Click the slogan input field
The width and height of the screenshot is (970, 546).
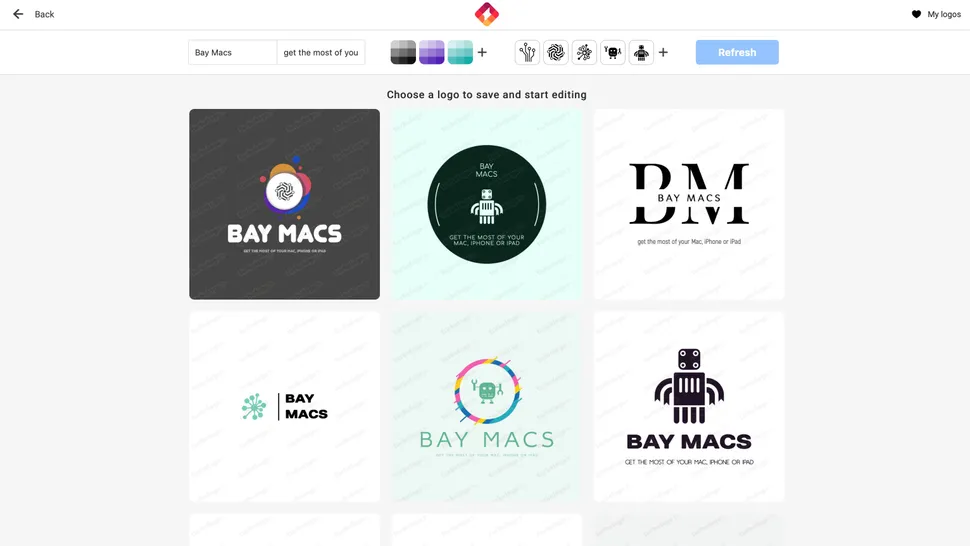click(320, 52)
